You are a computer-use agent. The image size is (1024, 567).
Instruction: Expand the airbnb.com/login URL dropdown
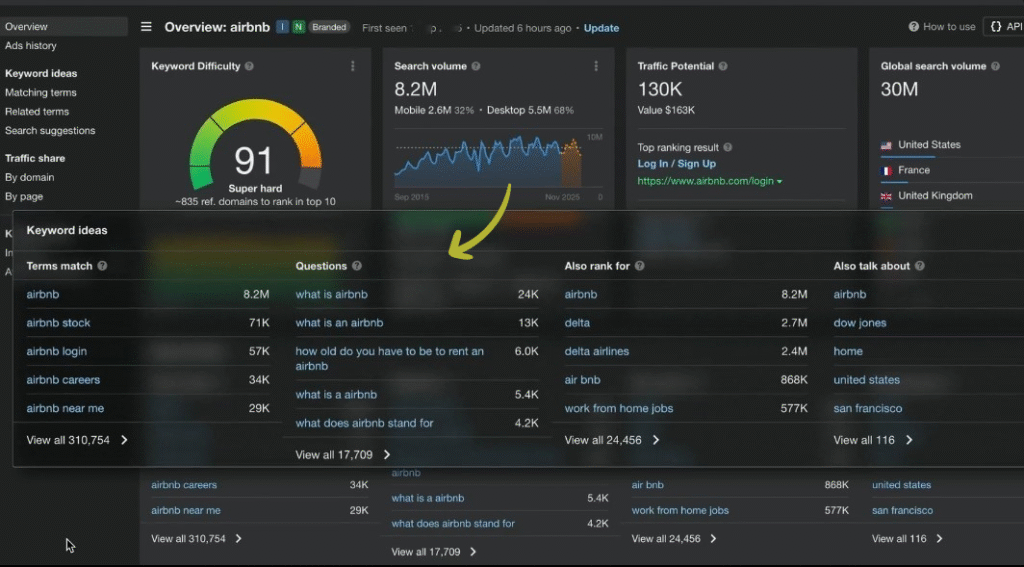click(x=779, y=182)
